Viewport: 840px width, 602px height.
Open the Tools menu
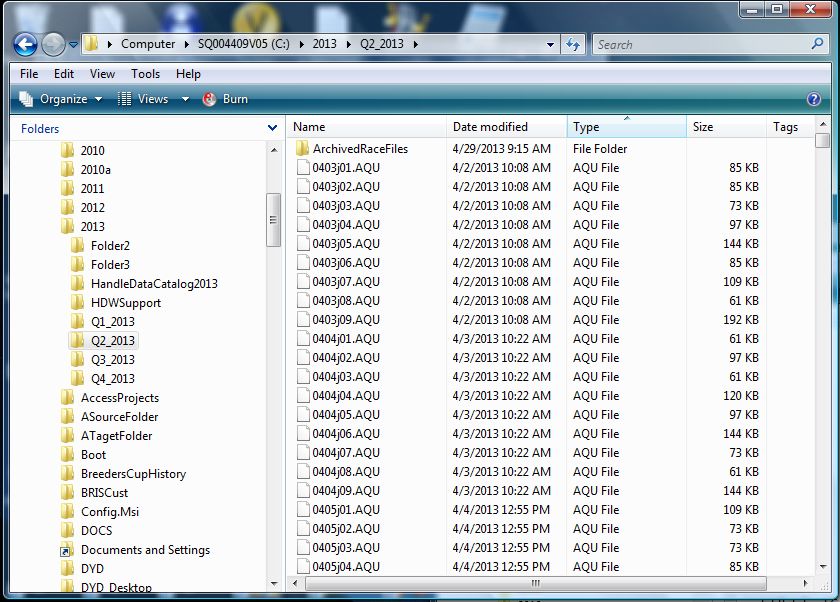point(146,74)
